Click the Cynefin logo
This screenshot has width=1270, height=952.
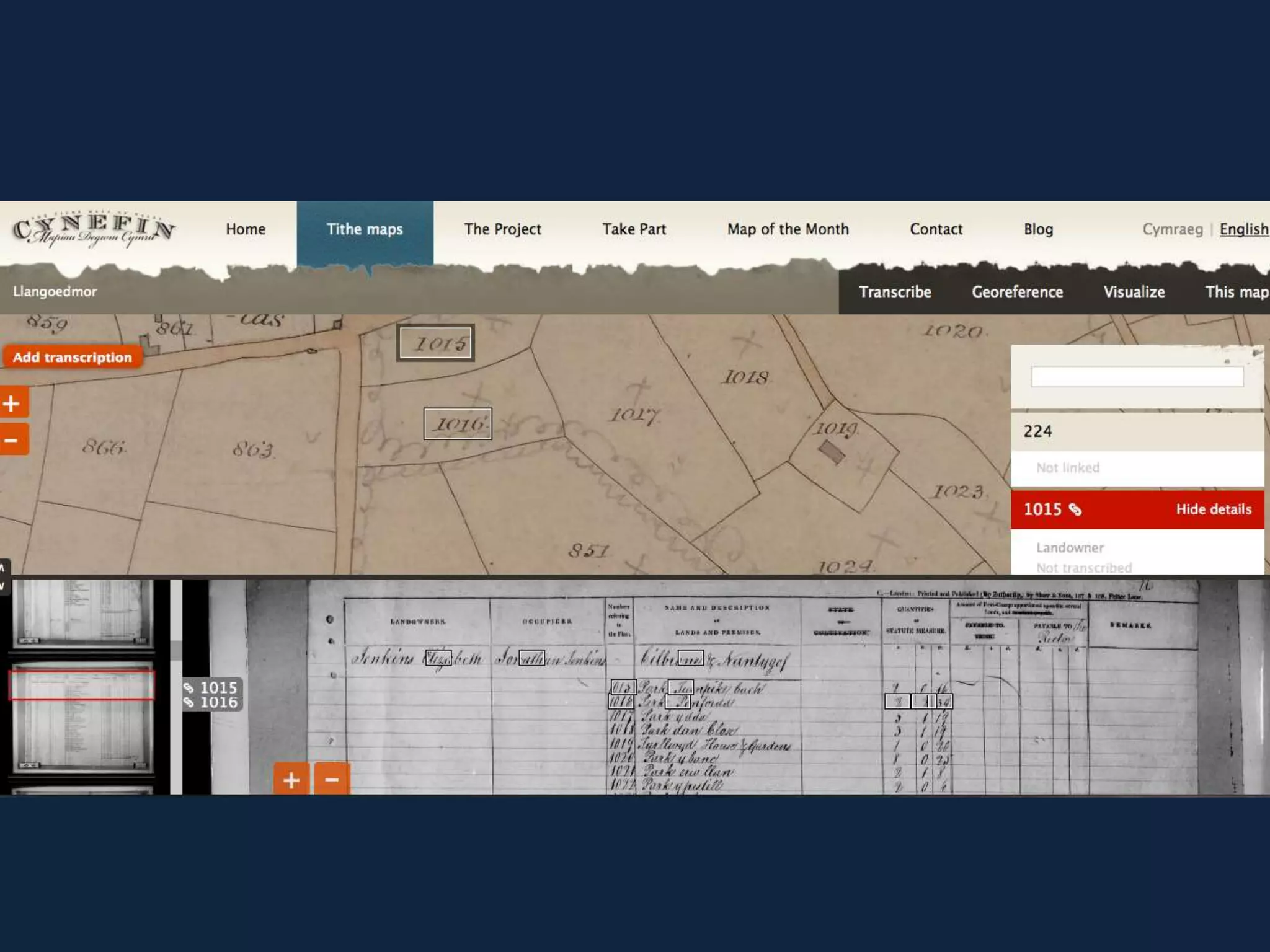tap(93, 231)
